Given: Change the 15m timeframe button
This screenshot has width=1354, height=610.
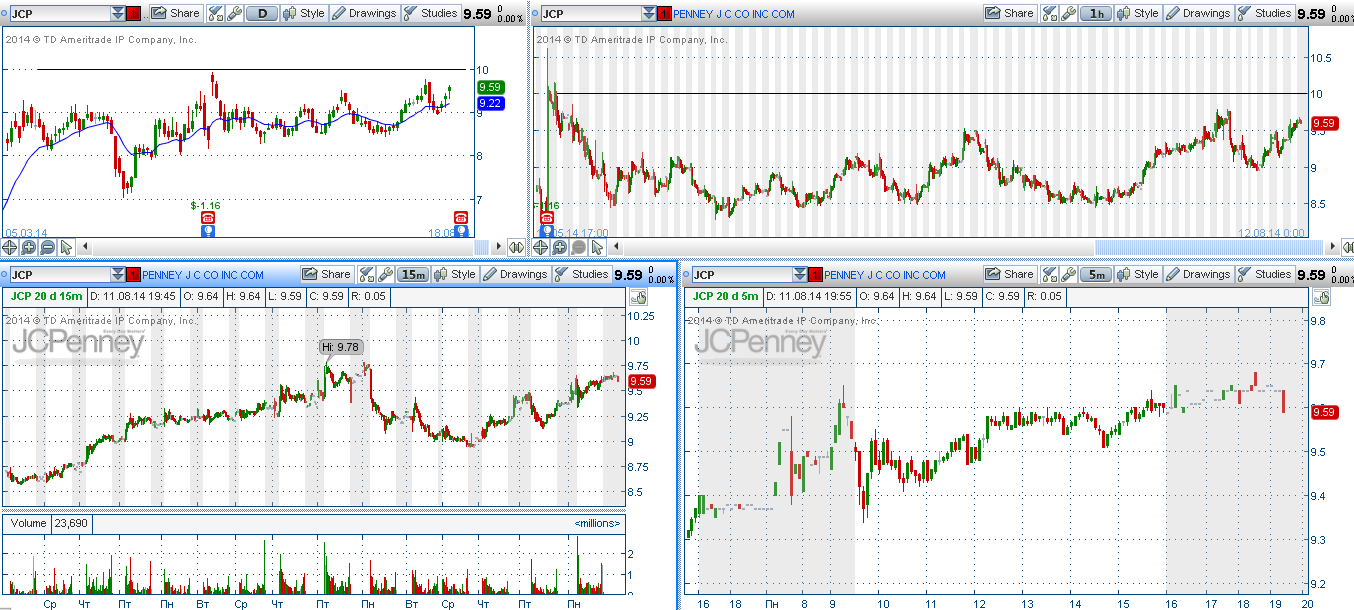Looking at the screenshot, I should coord(413,275).
